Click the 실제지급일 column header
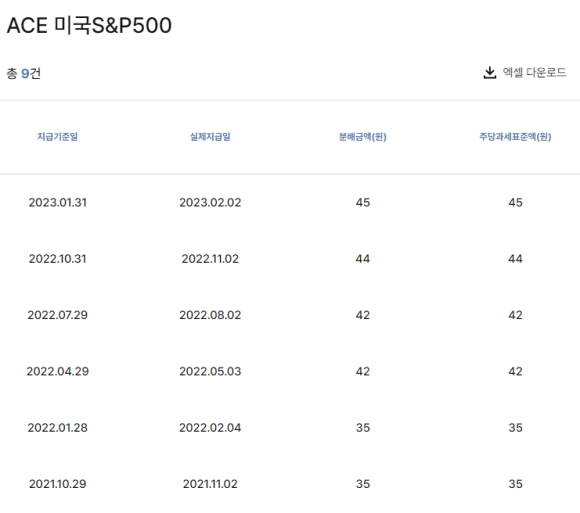 point(210,137)
